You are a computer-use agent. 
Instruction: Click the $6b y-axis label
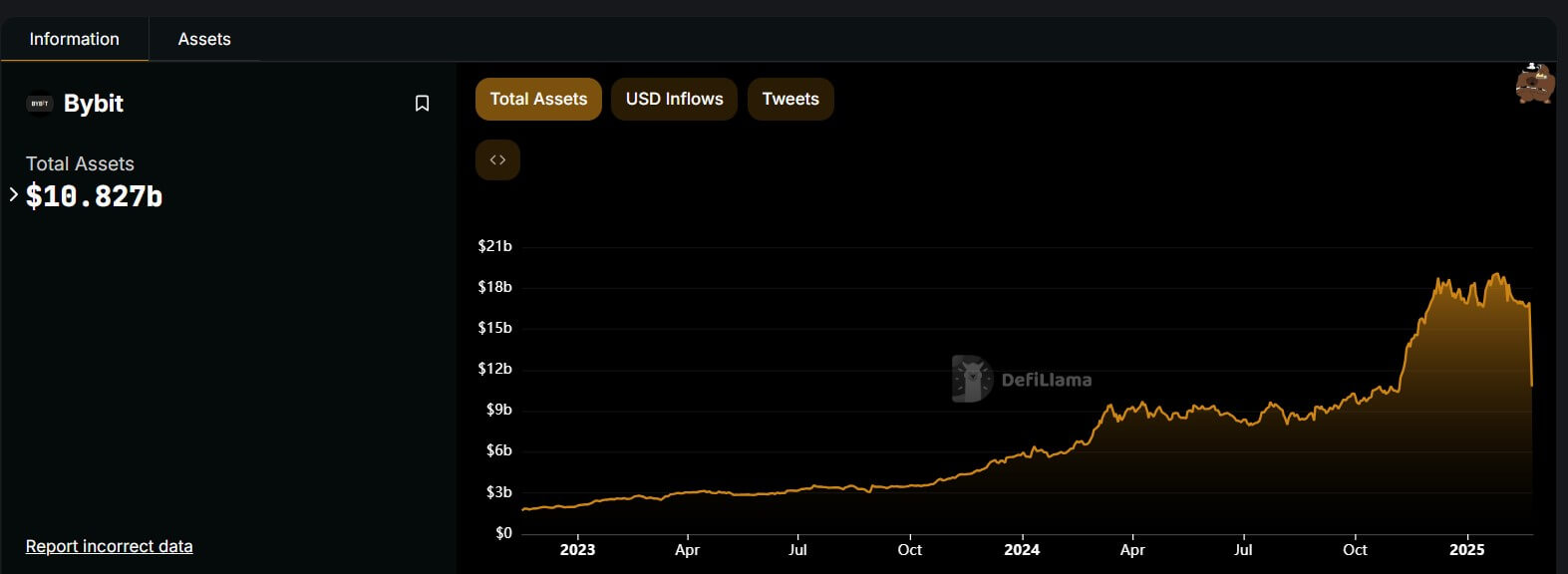pyautogui.click(x=499, y=450)
